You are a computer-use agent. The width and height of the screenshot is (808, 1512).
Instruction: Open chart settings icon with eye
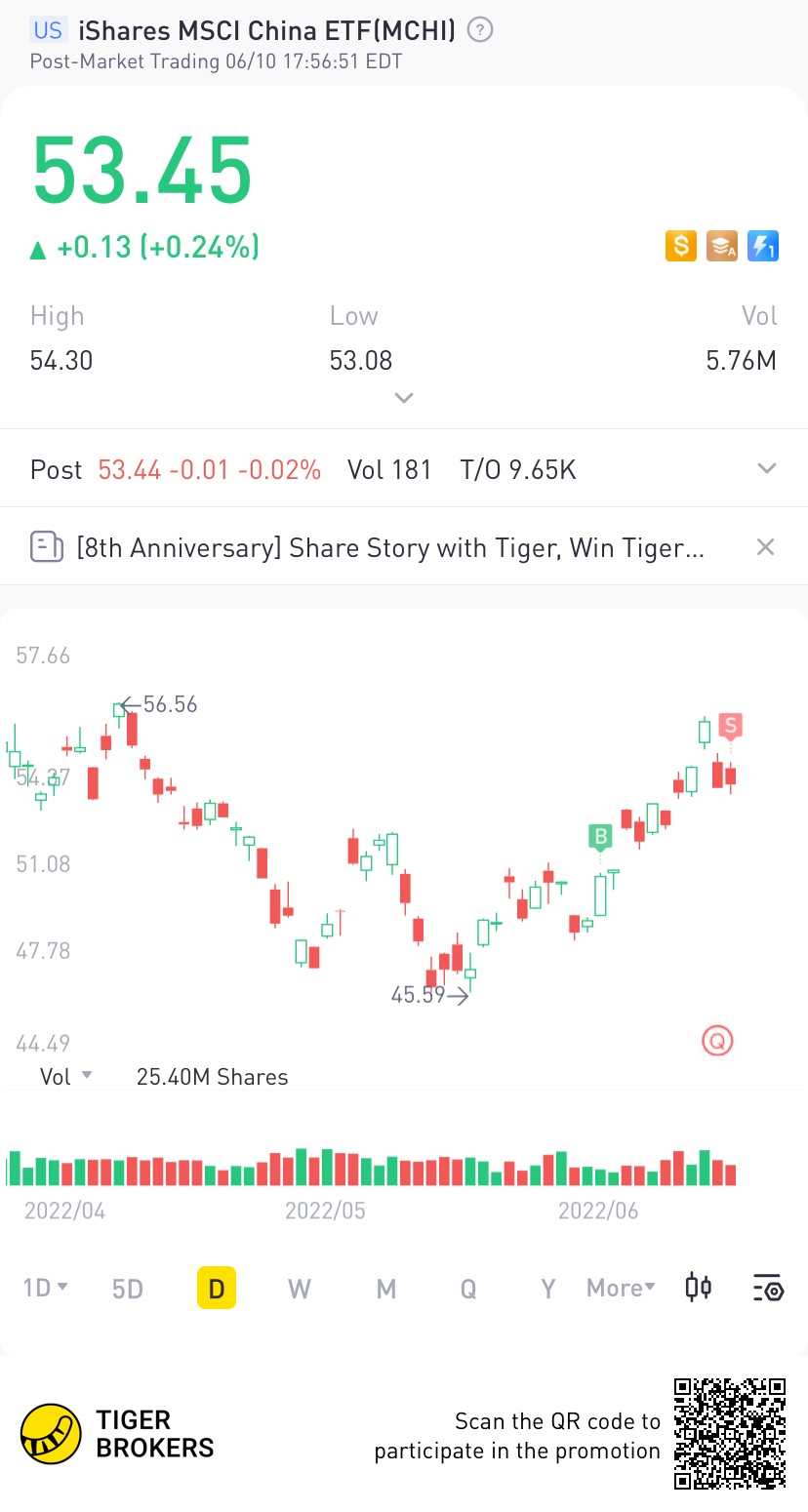click(x=768, y=1288)
